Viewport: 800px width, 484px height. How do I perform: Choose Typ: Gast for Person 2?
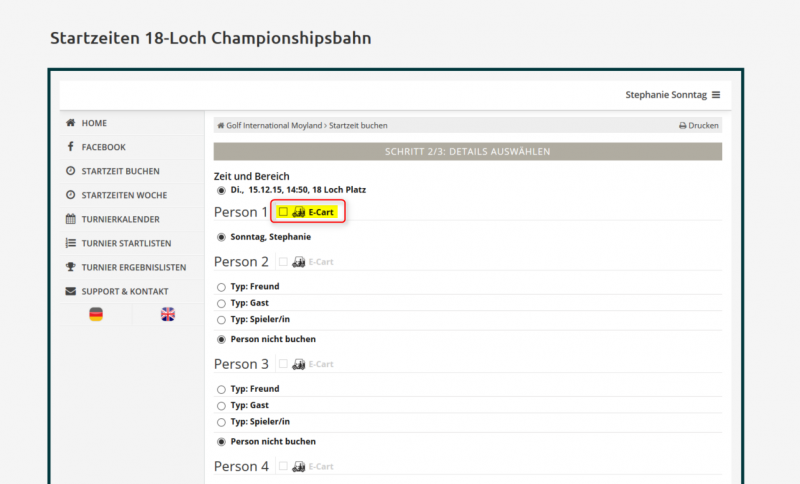click(221, 303)
